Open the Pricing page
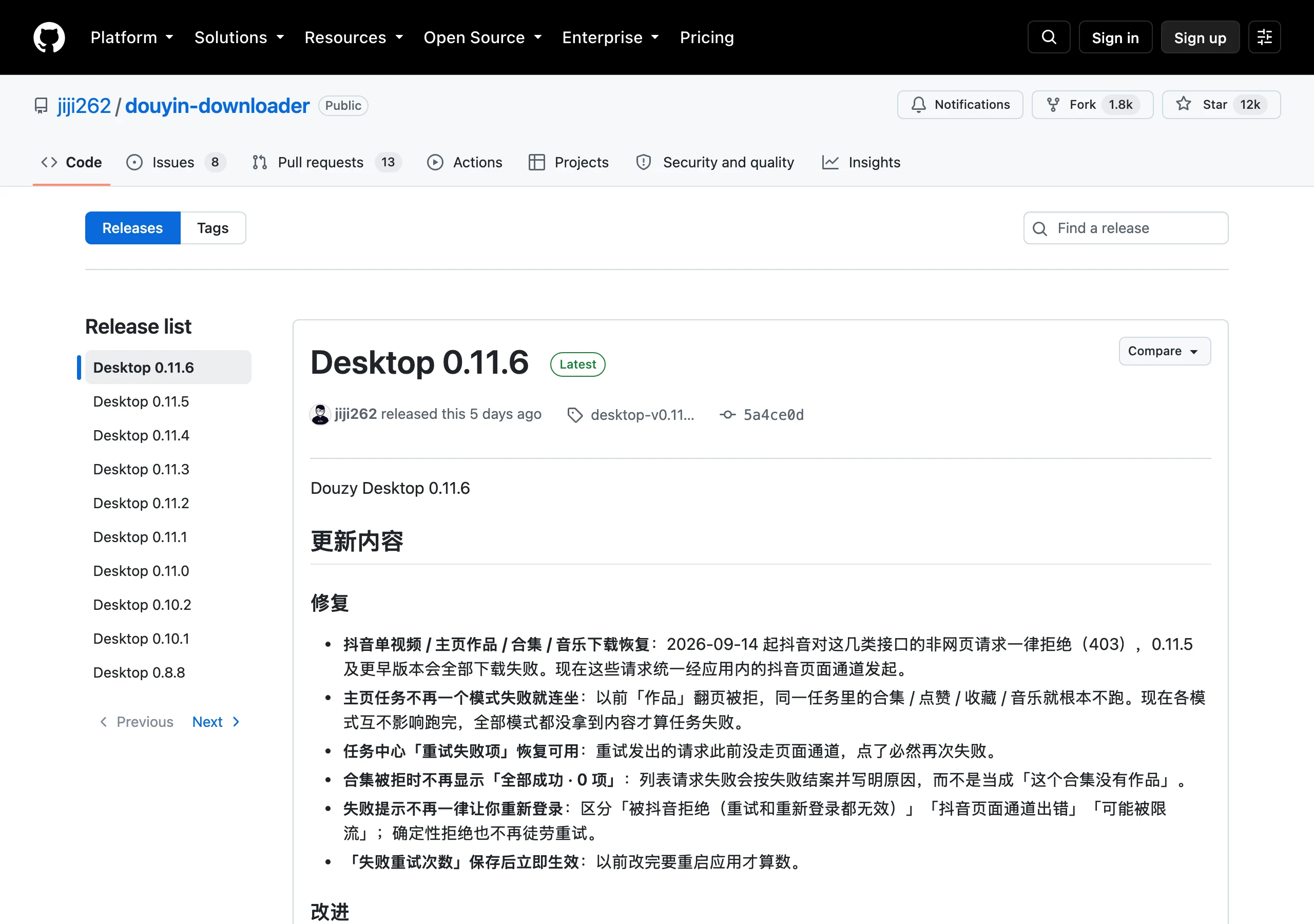The height and width of the screenshot is (924, 1314). click(707, 37)
